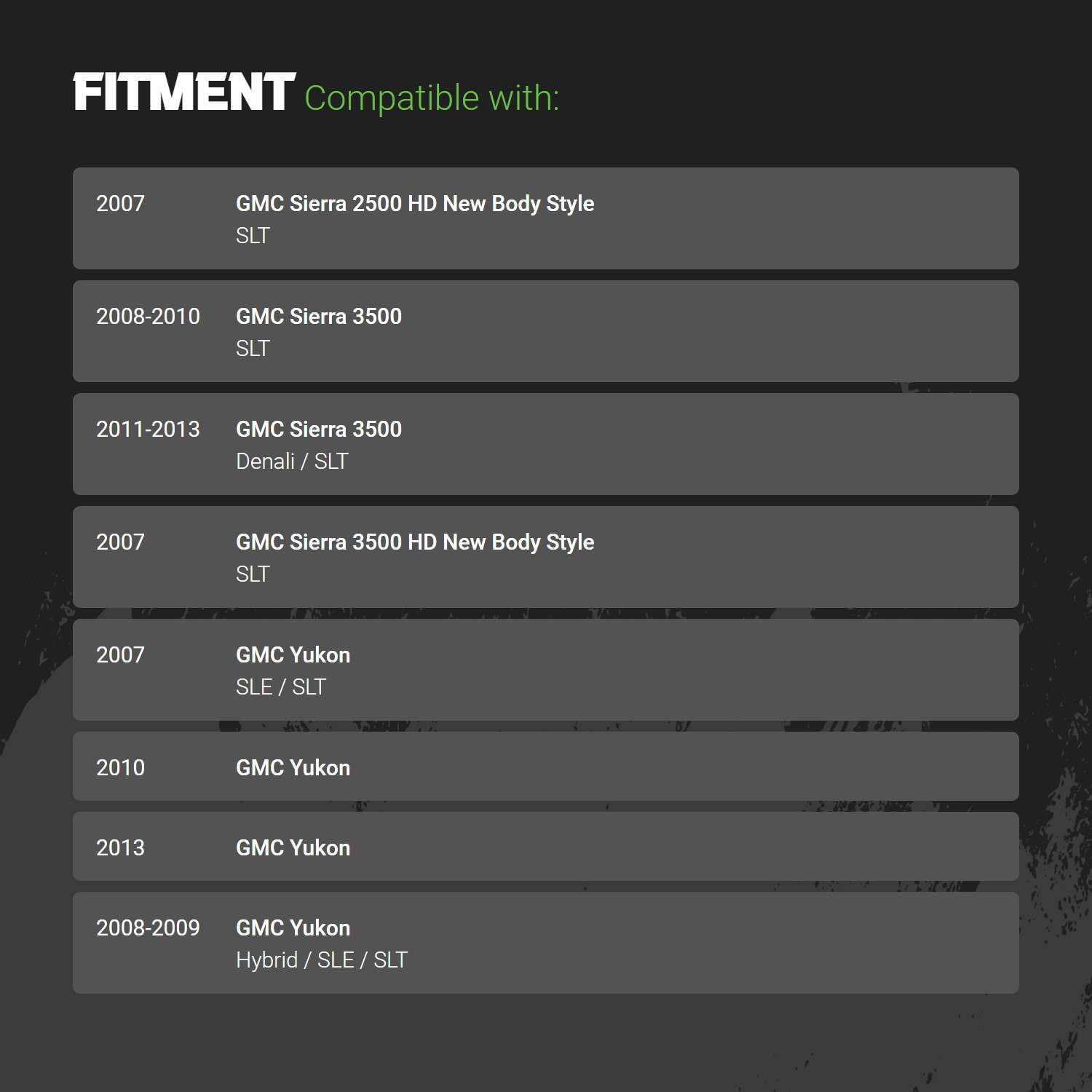This screenshot has width=1092, height=1092.
Task: Select the 2007 GMC Sierra 3500 HD row
Action: pyautogui.click(x=546, y=557)
